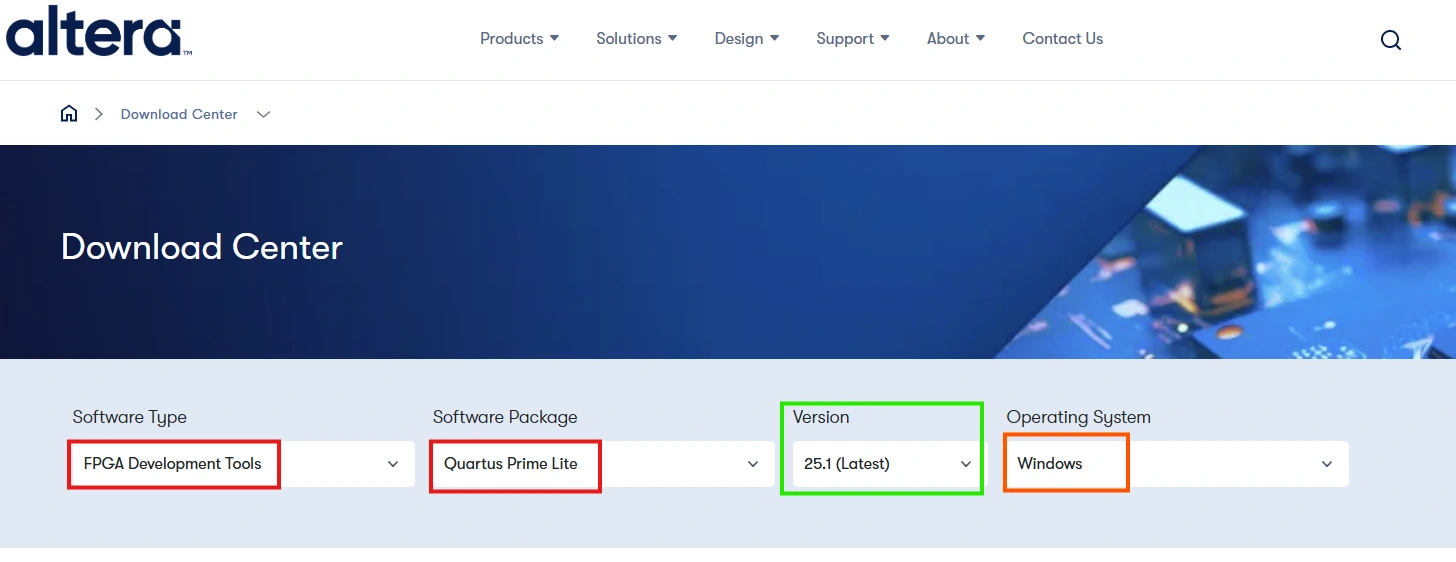Open the FPGA Development Tools dropdown
The width and height of the screenshot is (1456, 562).
click(x=241, y=464)
